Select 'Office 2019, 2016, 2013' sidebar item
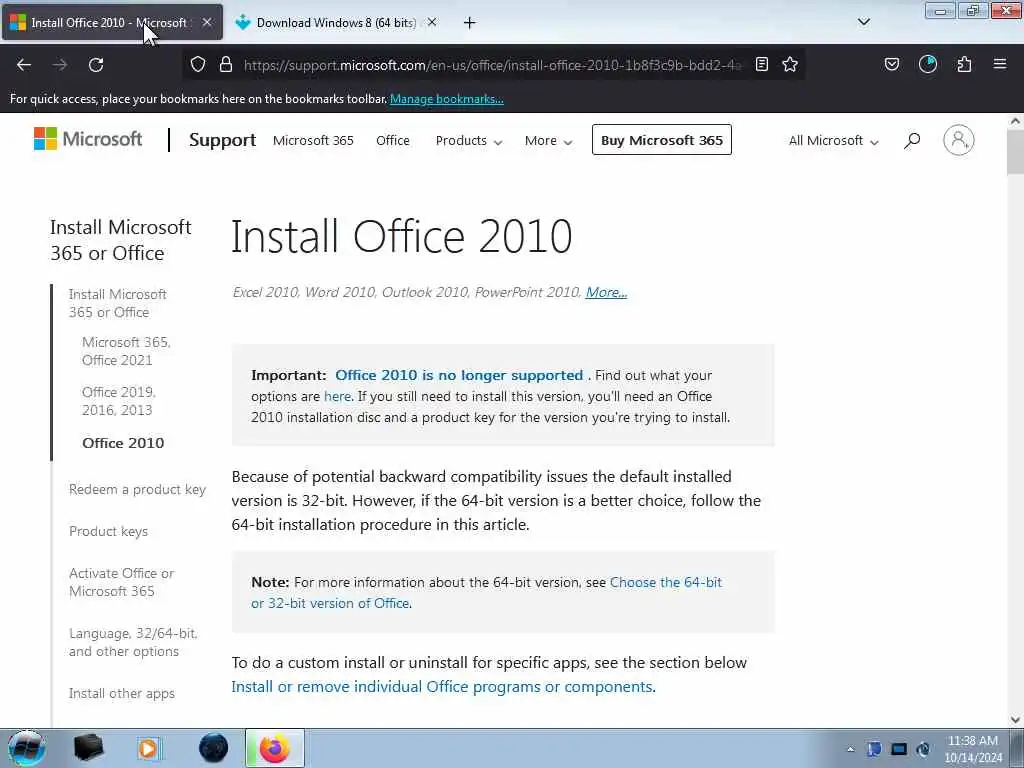1024x768 pixels. pyautogui.click(x=119, y=401)
